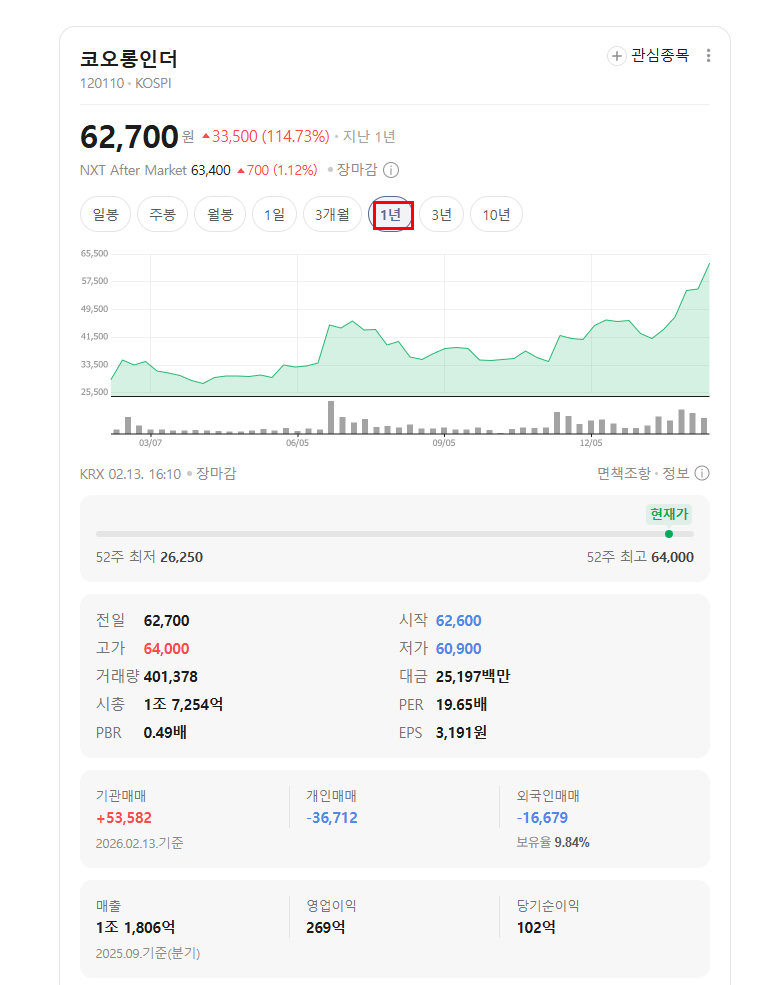Click the 당기순이익 102억 value
776x985 pixels.
536,928
